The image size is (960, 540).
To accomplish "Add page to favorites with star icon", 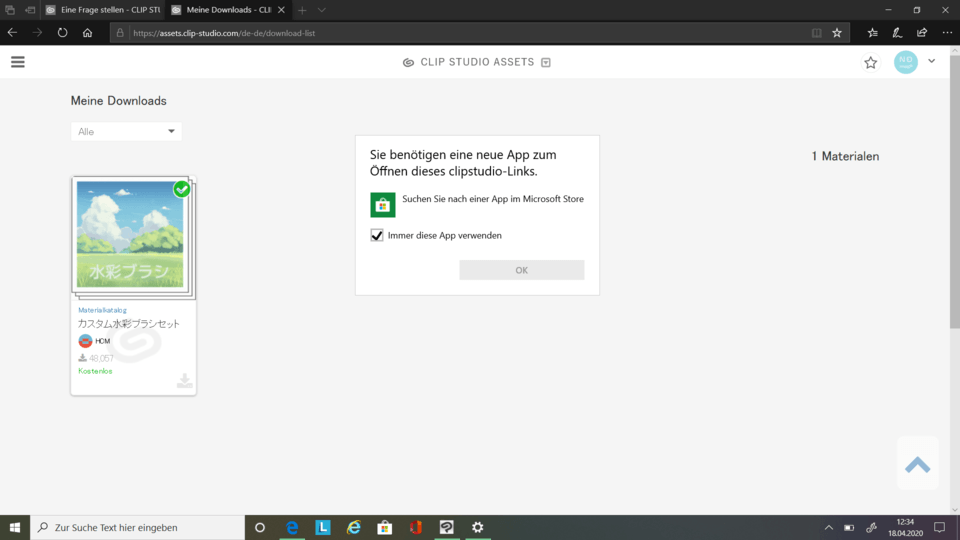I will click(837, 33).
